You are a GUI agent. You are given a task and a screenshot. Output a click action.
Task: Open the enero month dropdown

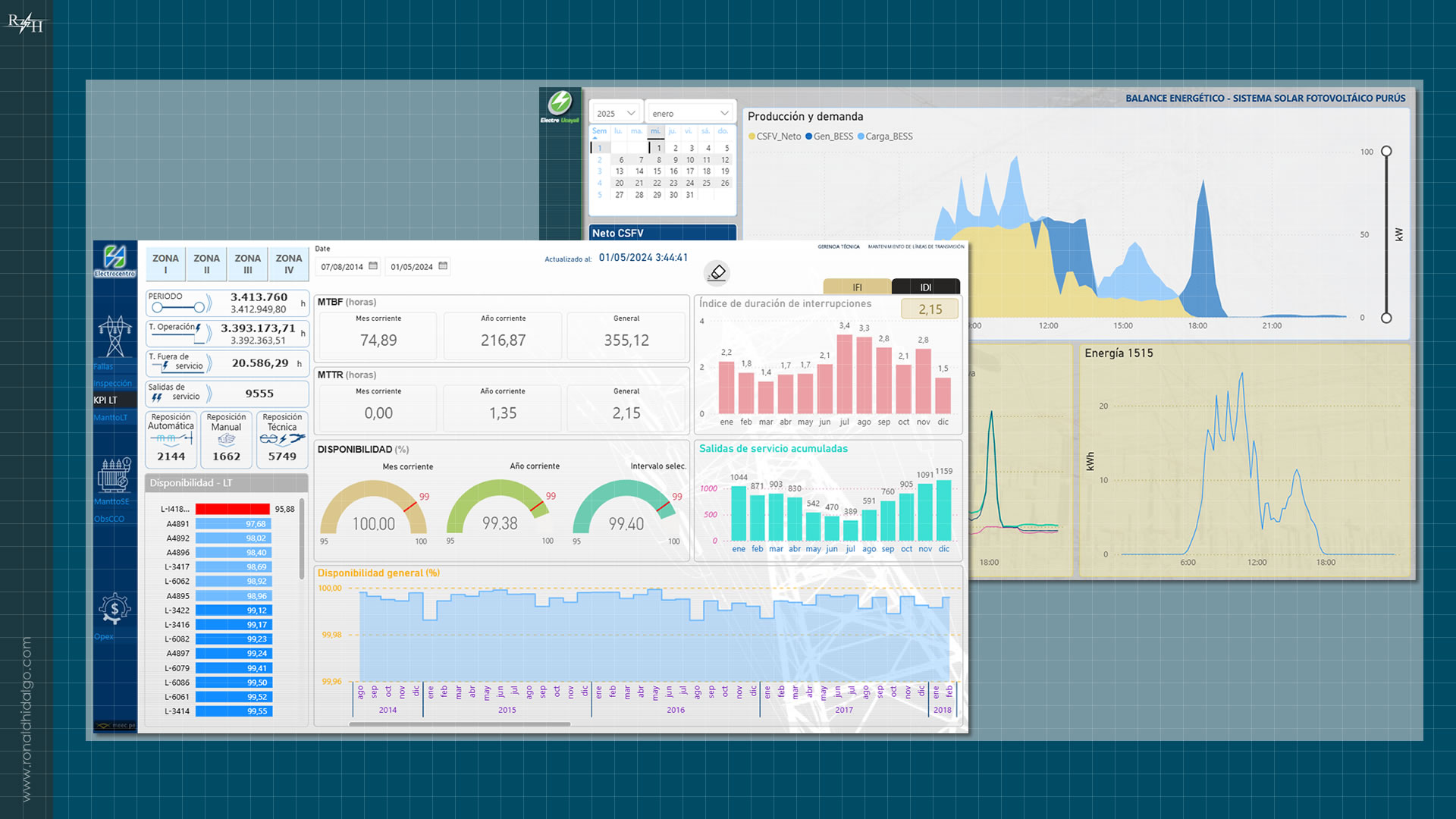click(690, 114)
